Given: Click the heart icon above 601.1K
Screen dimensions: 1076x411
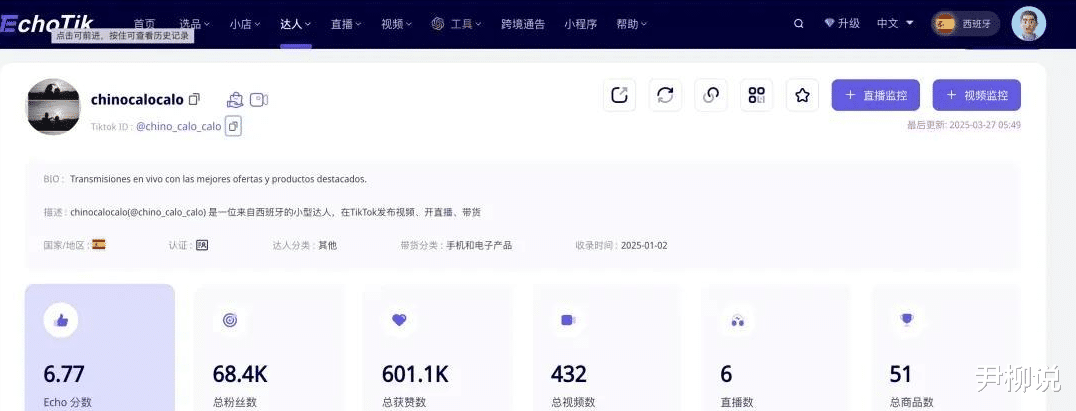Looking at the screenshot, I should pyautogui.click(x=399, y=320).
